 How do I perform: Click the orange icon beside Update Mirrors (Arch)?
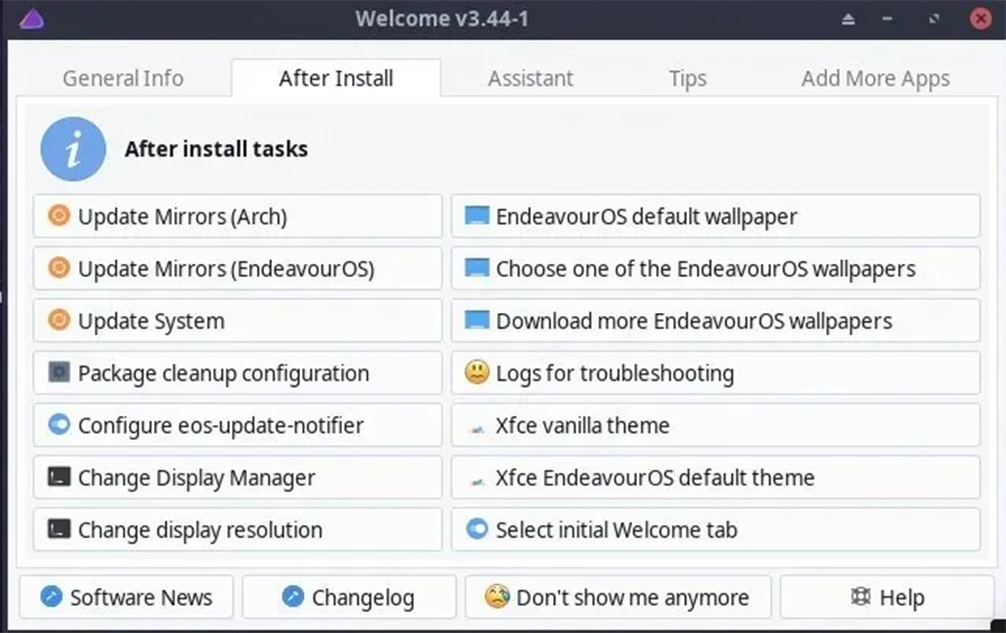click(59, 215)
